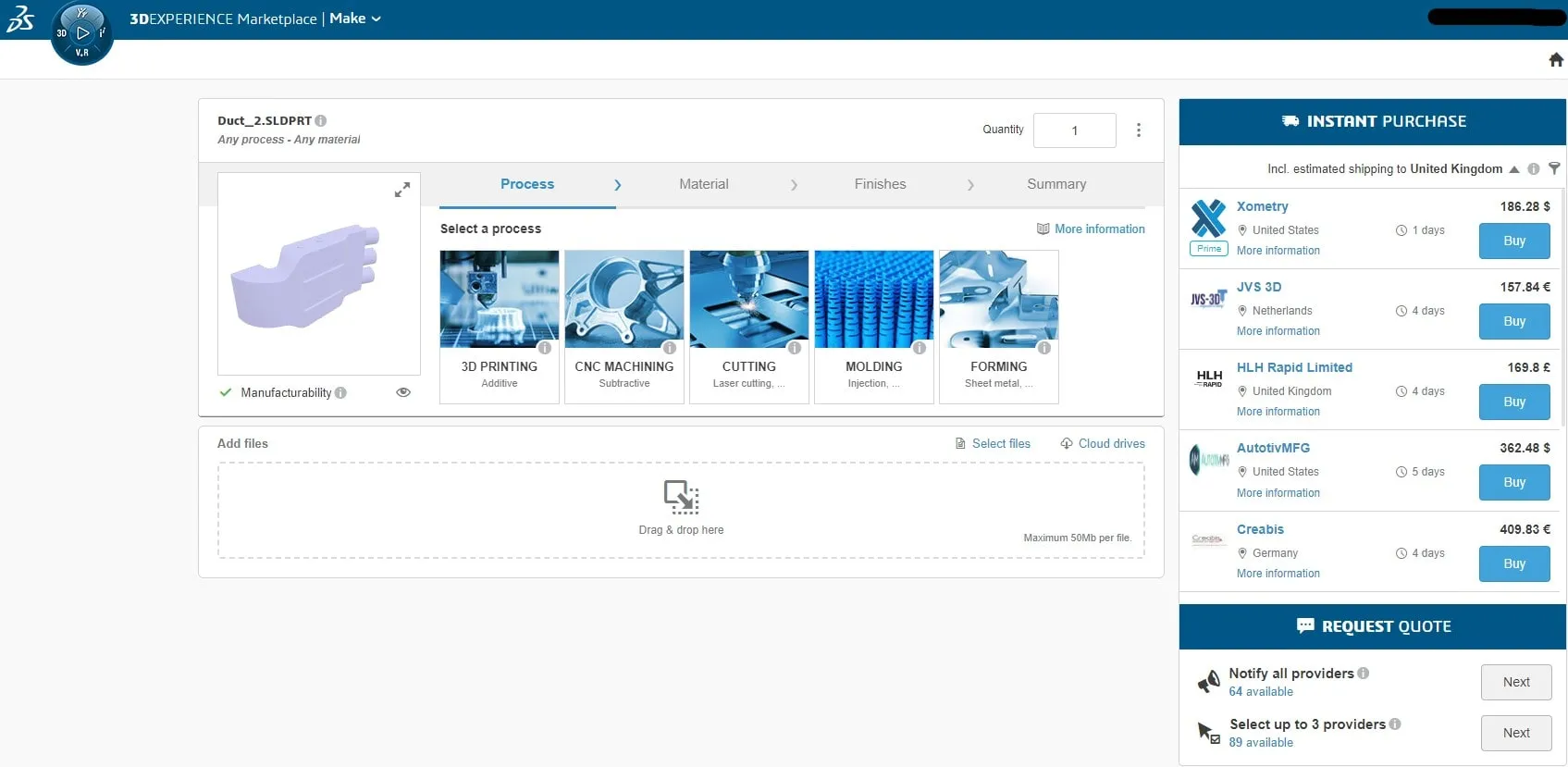Toggle the manufacturability eye visibility
The image size is (1568, 767).
(403, 392)
